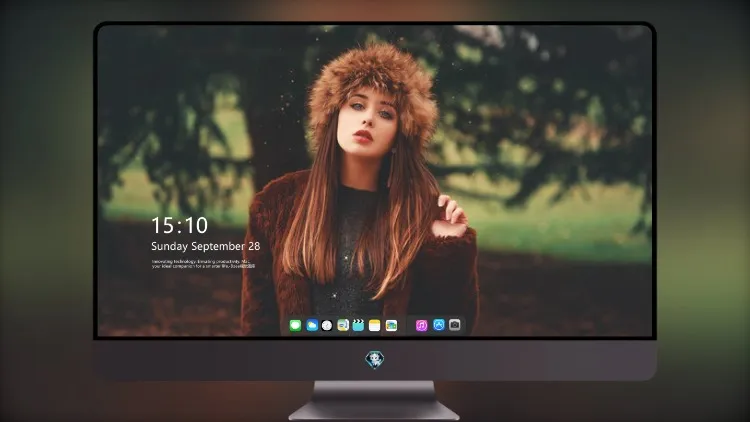Open the Clock app in the dock
The image size is (750, 422).
click(x=327, y=325)
